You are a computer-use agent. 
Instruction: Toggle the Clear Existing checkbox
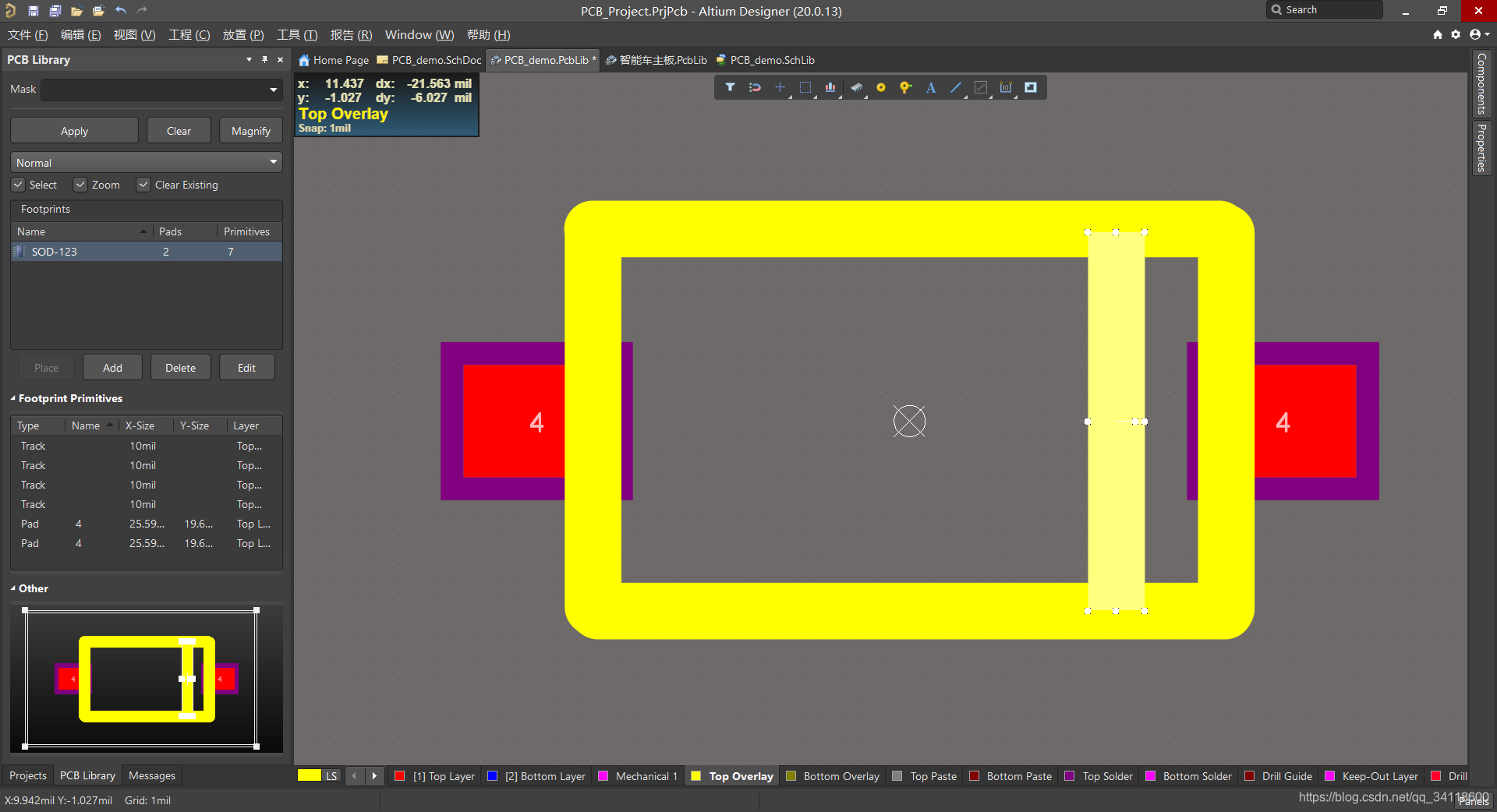pyautogui.click(x=143, y=185)
